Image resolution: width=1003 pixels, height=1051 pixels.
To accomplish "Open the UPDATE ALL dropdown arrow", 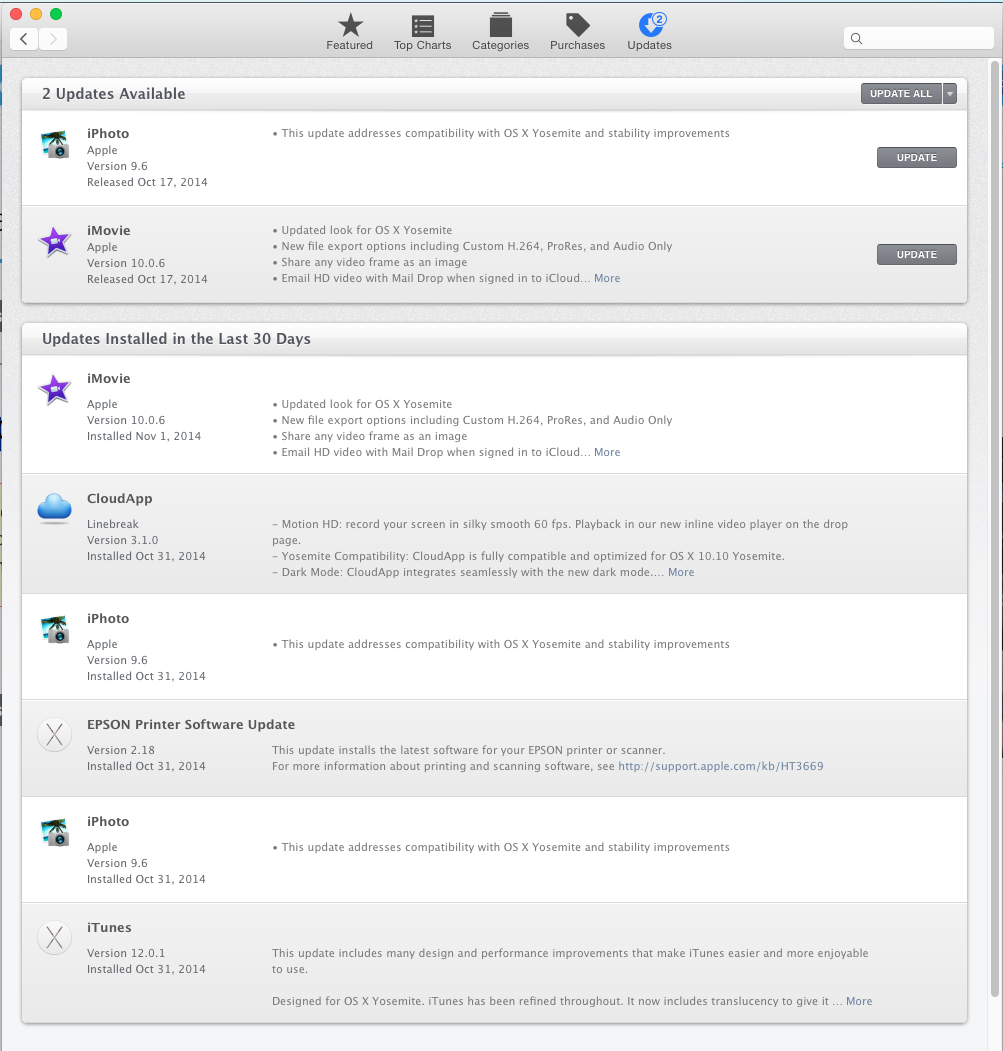I will click(x=949, y=93).
